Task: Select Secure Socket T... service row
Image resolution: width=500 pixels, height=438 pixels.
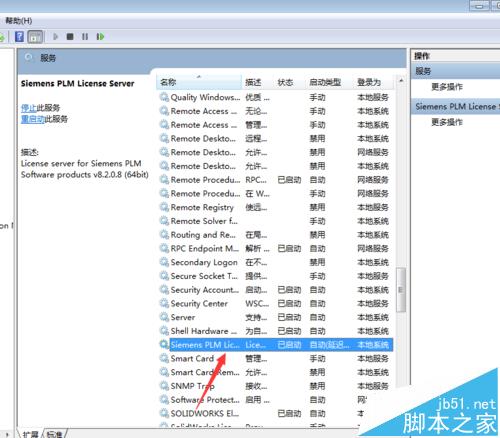Action: (276, 276)
